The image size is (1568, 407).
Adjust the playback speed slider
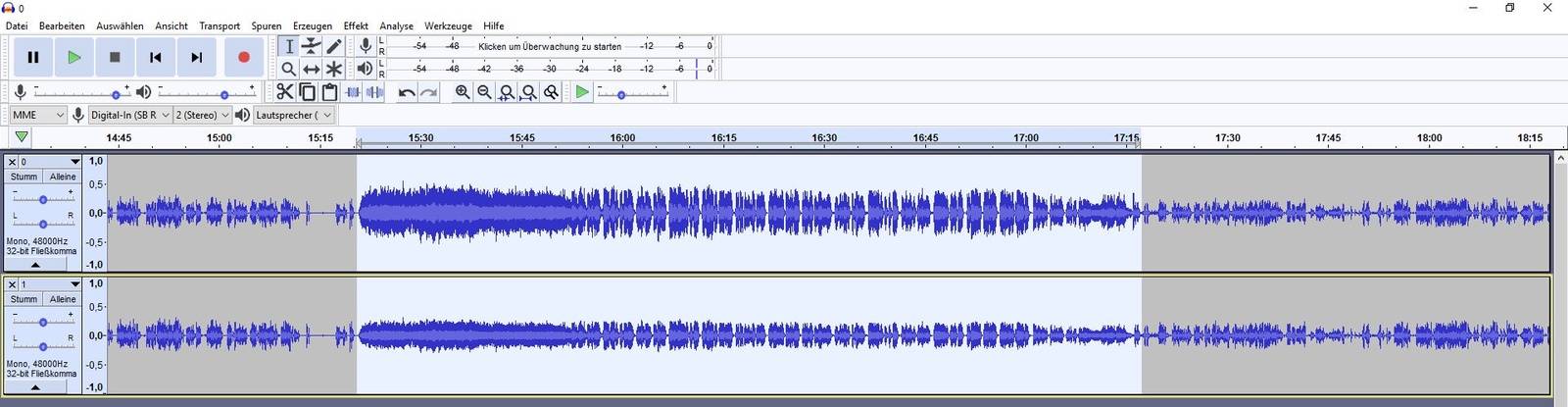point(632,93)
